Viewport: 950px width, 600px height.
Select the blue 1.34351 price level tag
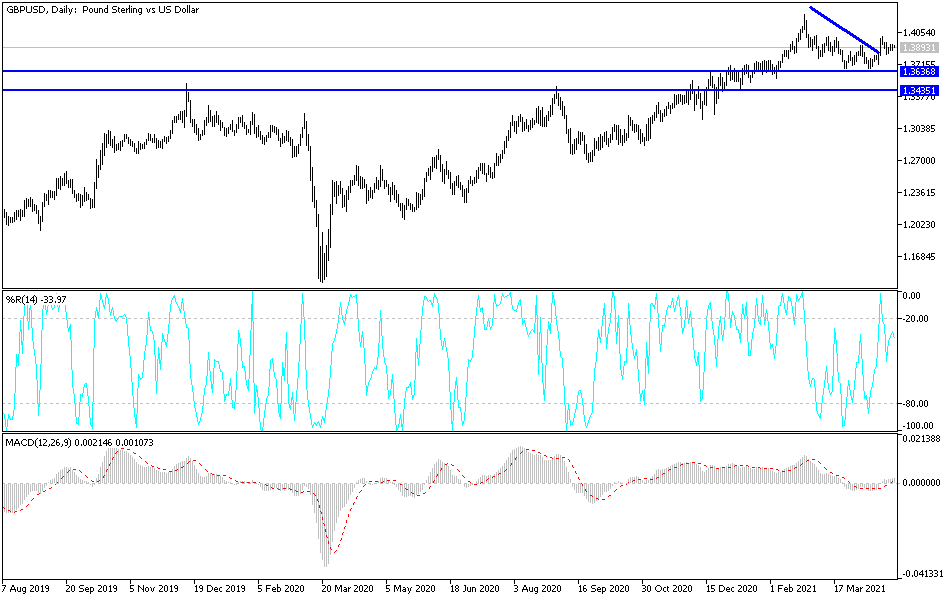point(921,91)
